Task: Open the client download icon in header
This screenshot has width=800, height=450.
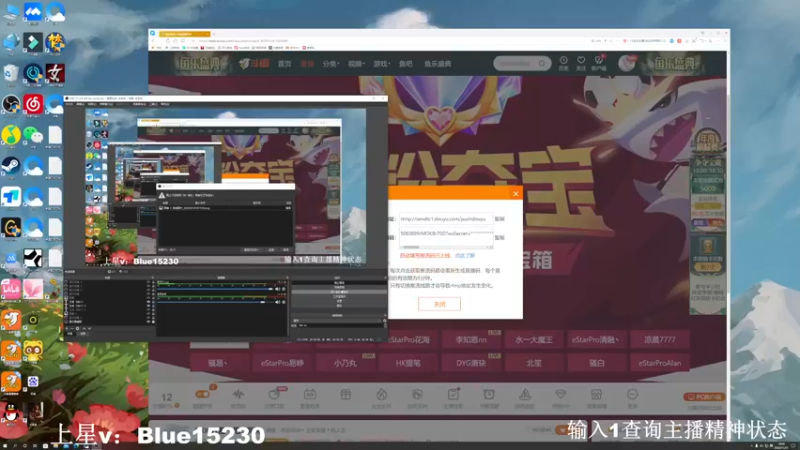Action: pos(598,61)
